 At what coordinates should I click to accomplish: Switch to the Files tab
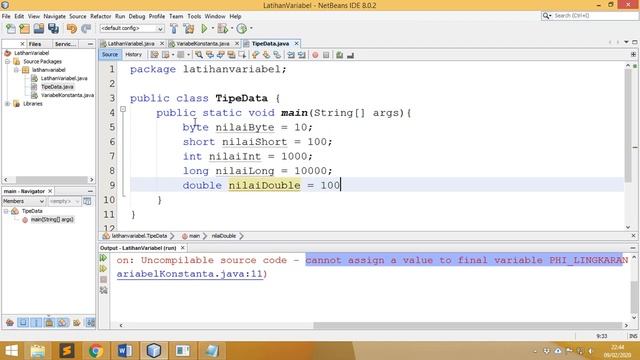(35, 44)
